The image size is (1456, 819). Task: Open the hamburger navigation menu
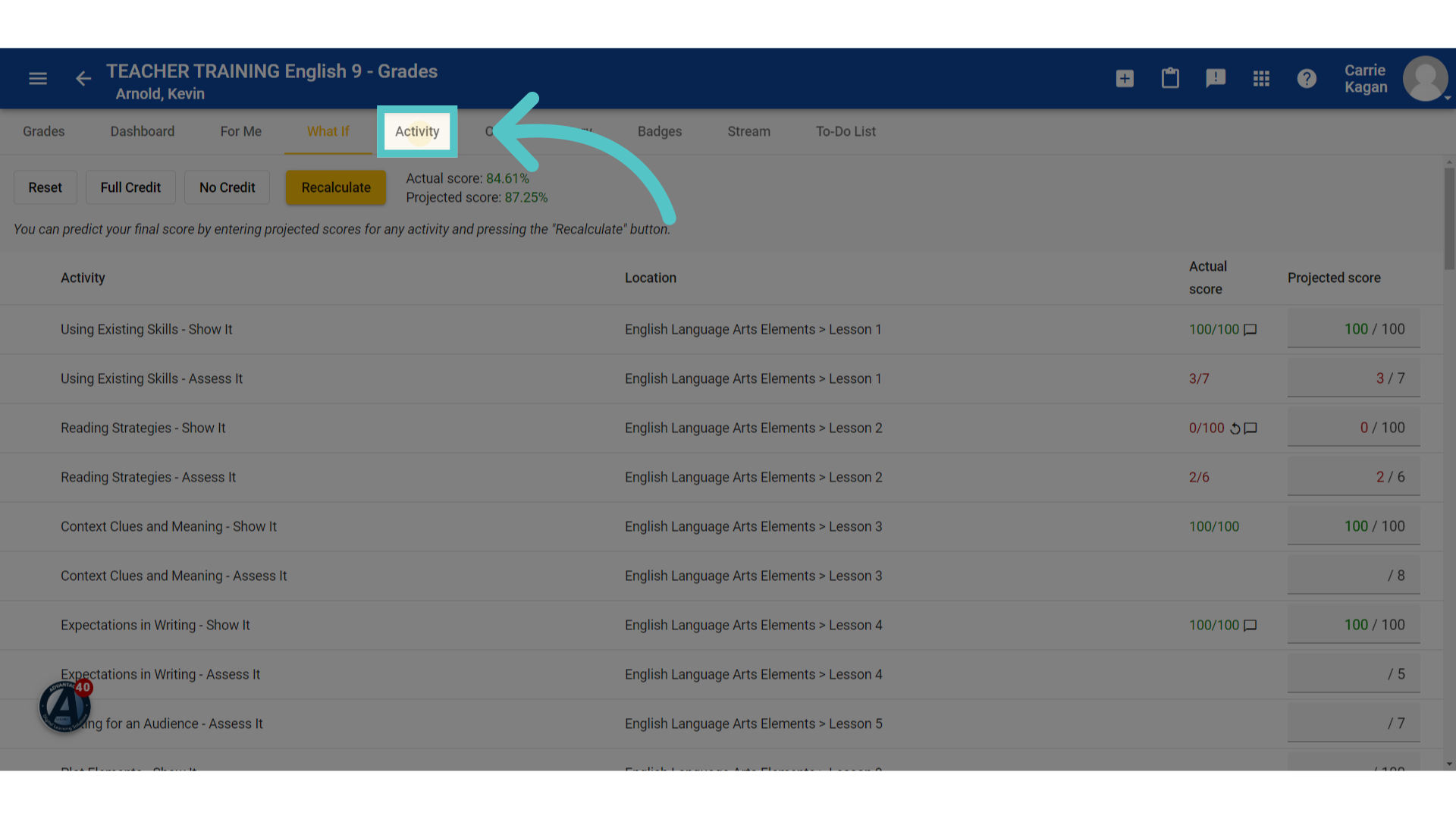tap(38, 78)
